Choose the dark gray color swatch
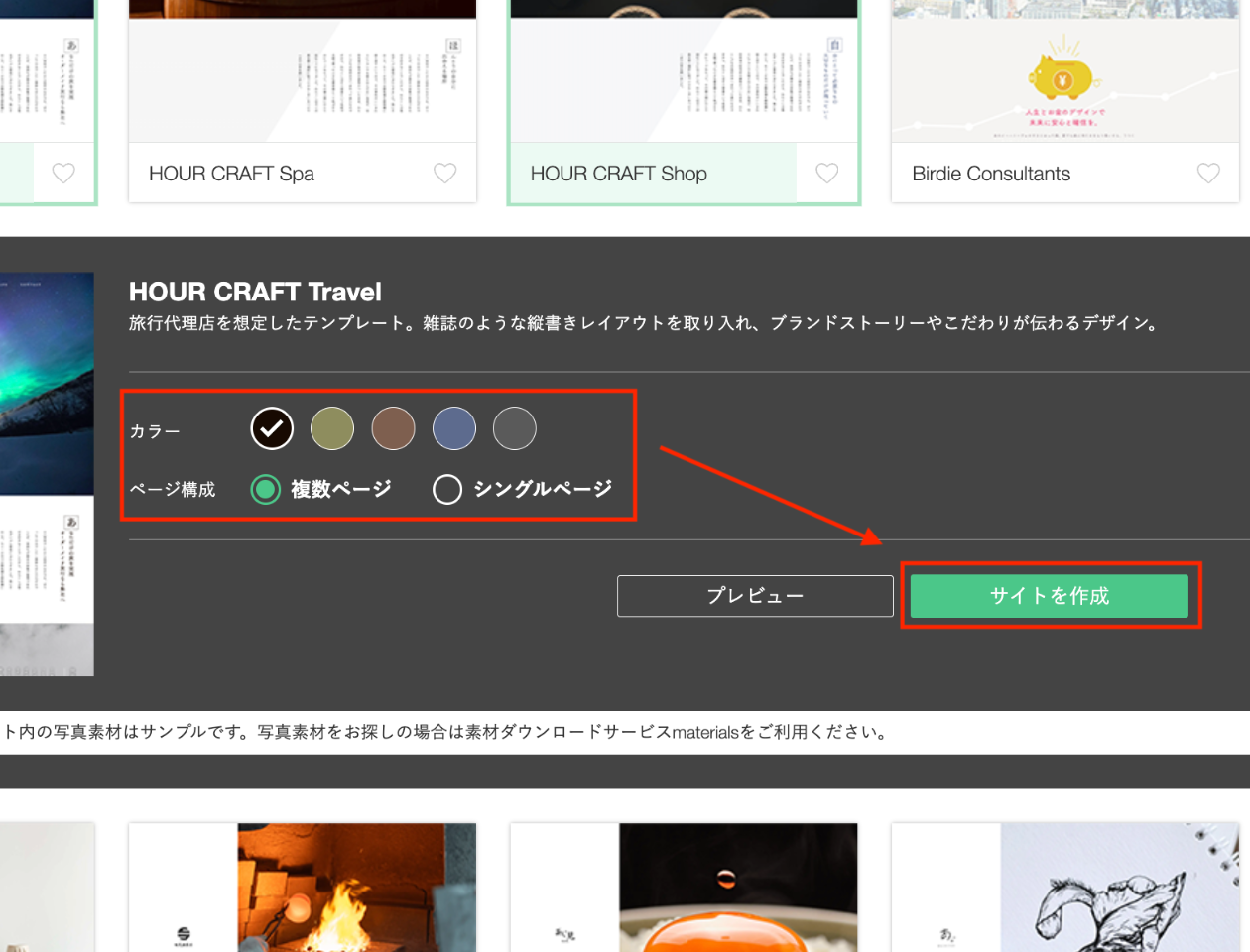This screenshot has height=952, width=1250. tap(515, 428)
